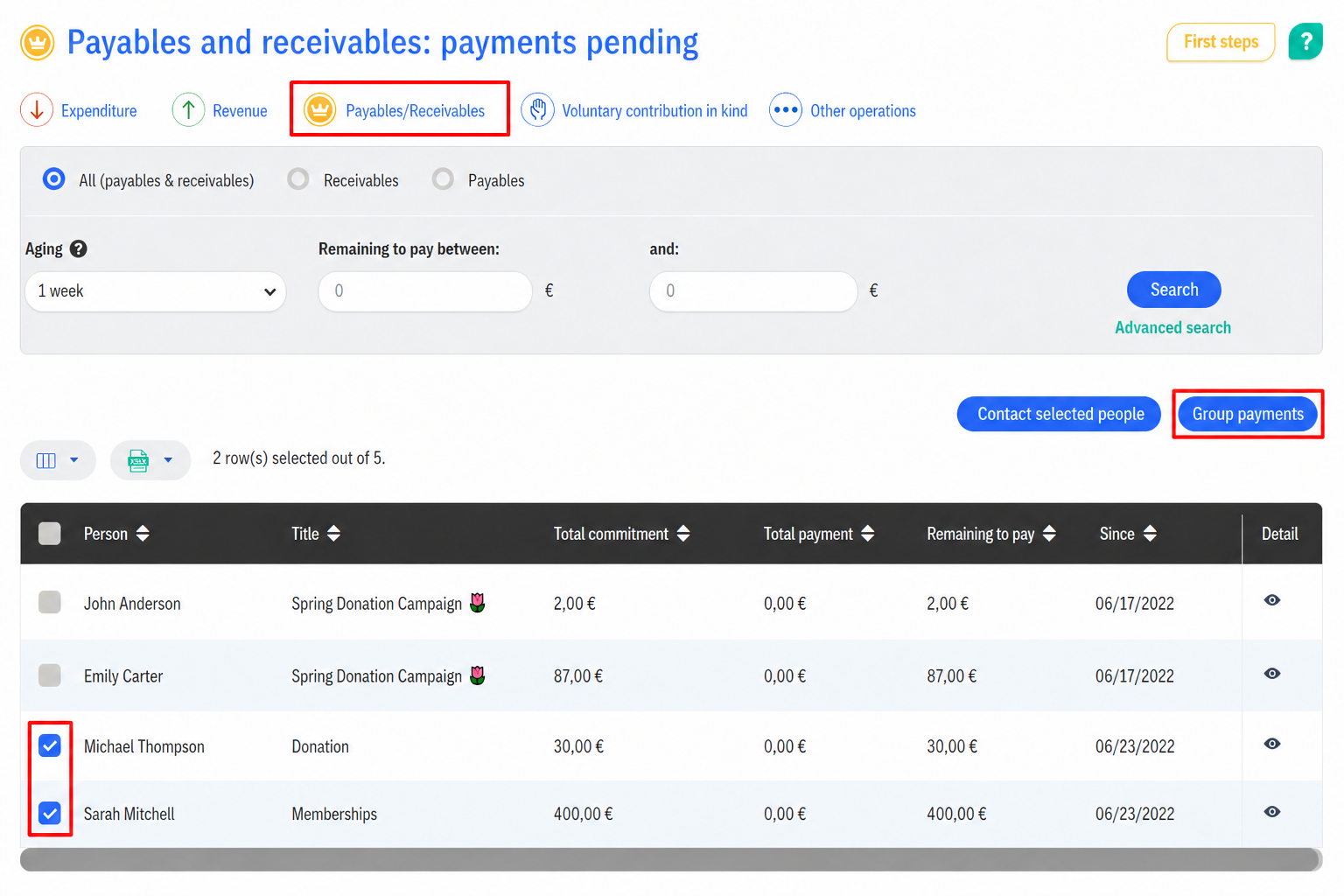
Task: Open detail eye icon for John Anderson
Action: [x=1272, y=600]
